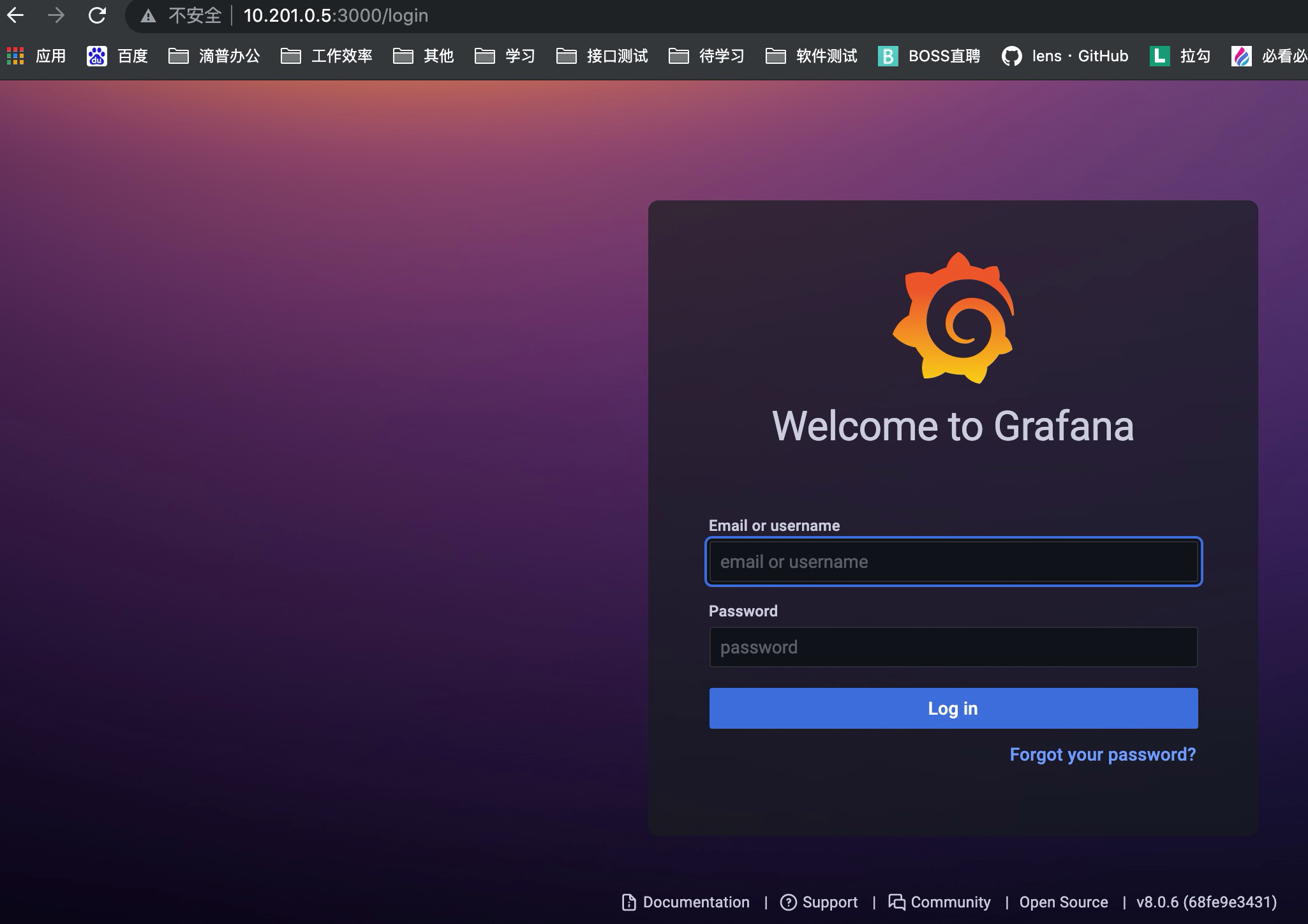This screenshot has height=924, width=1308.
Task: Click the Grafana logo
Action: [x=953, y=318]
